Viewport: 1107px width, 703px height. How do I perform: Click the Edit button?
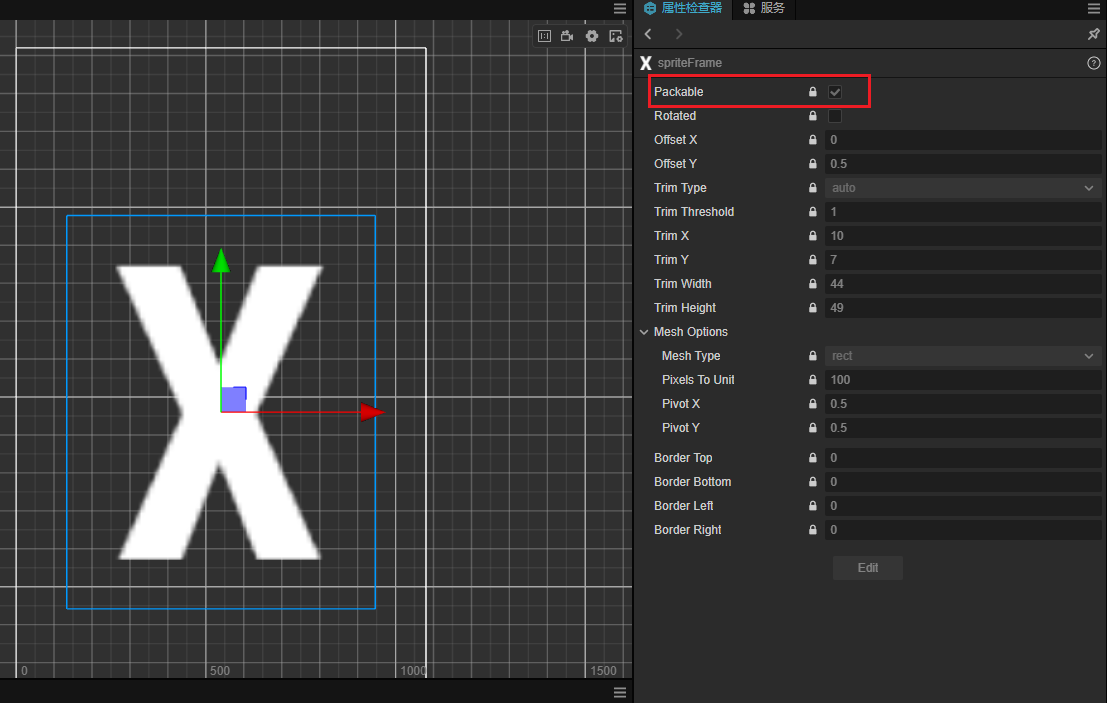pos(868,567)
